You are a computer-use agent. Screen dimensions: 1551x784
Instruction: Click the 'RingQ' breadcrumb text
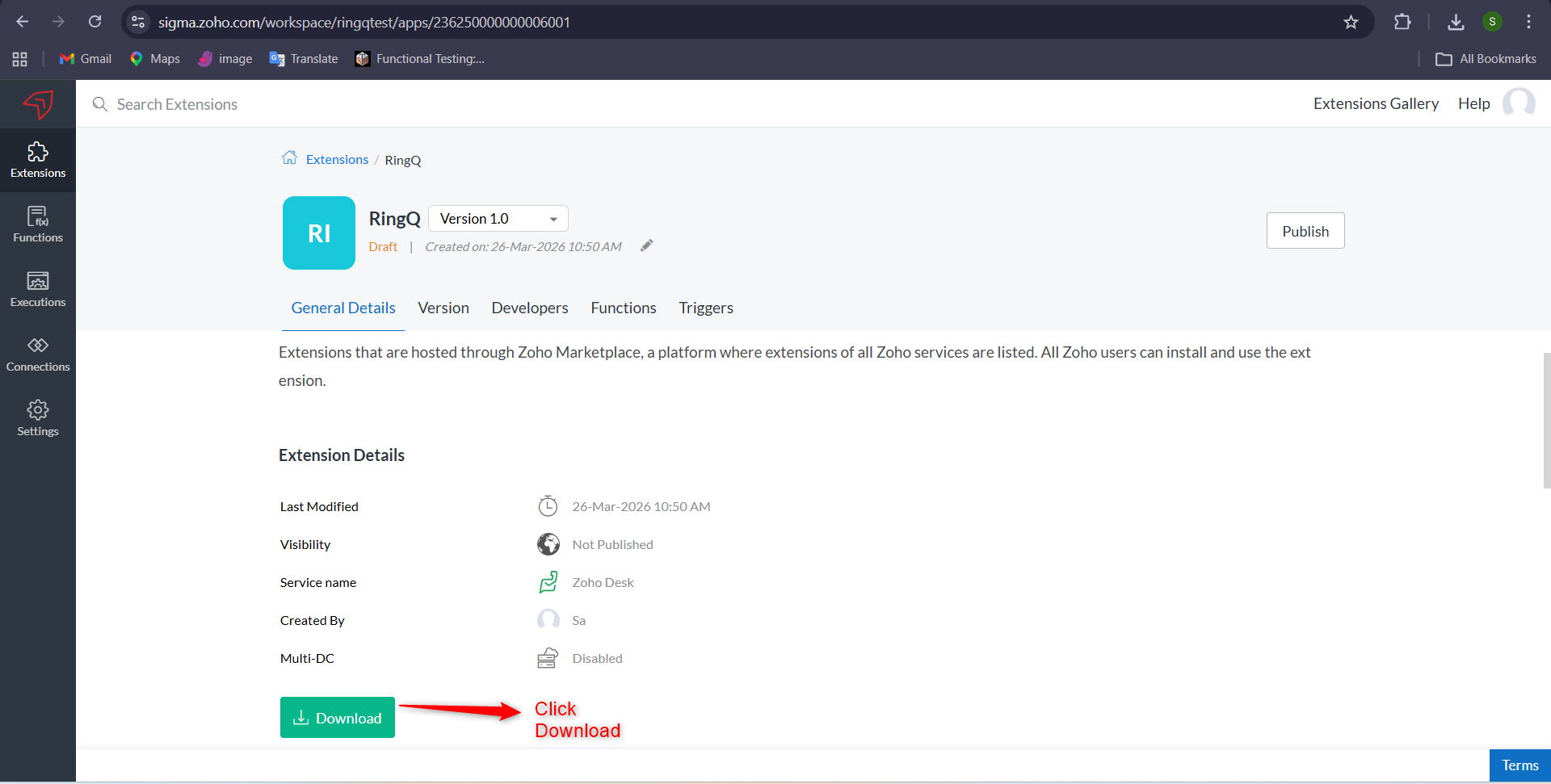403,160
